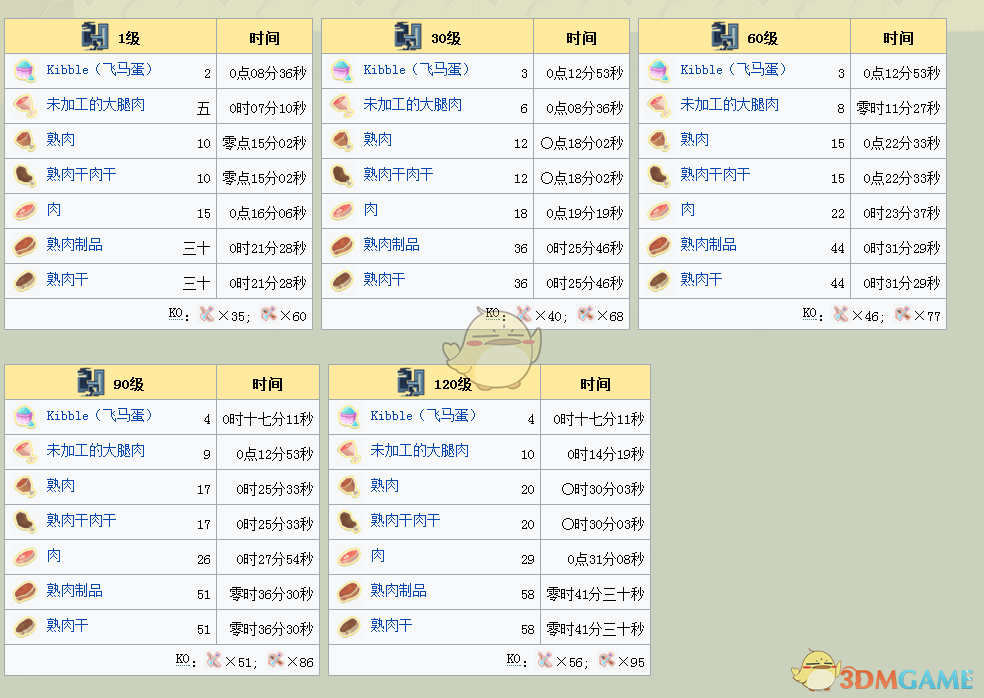Open 熟肉 link in 120级 table
Image resolution: width=984 pixels, height=698 pixels.
tap(385, 485)
